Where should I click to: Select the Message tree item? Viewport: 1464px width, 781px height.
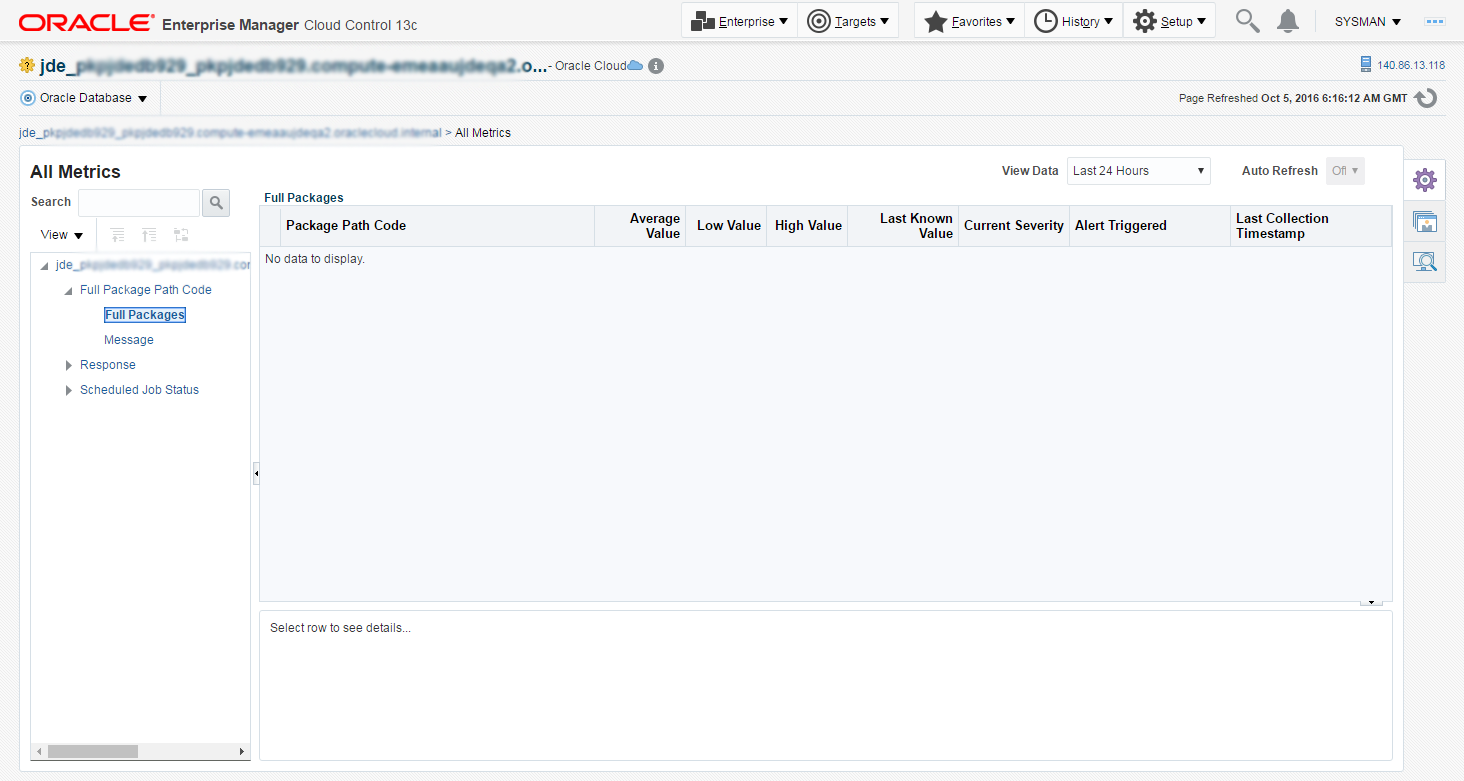pos(129,340)
